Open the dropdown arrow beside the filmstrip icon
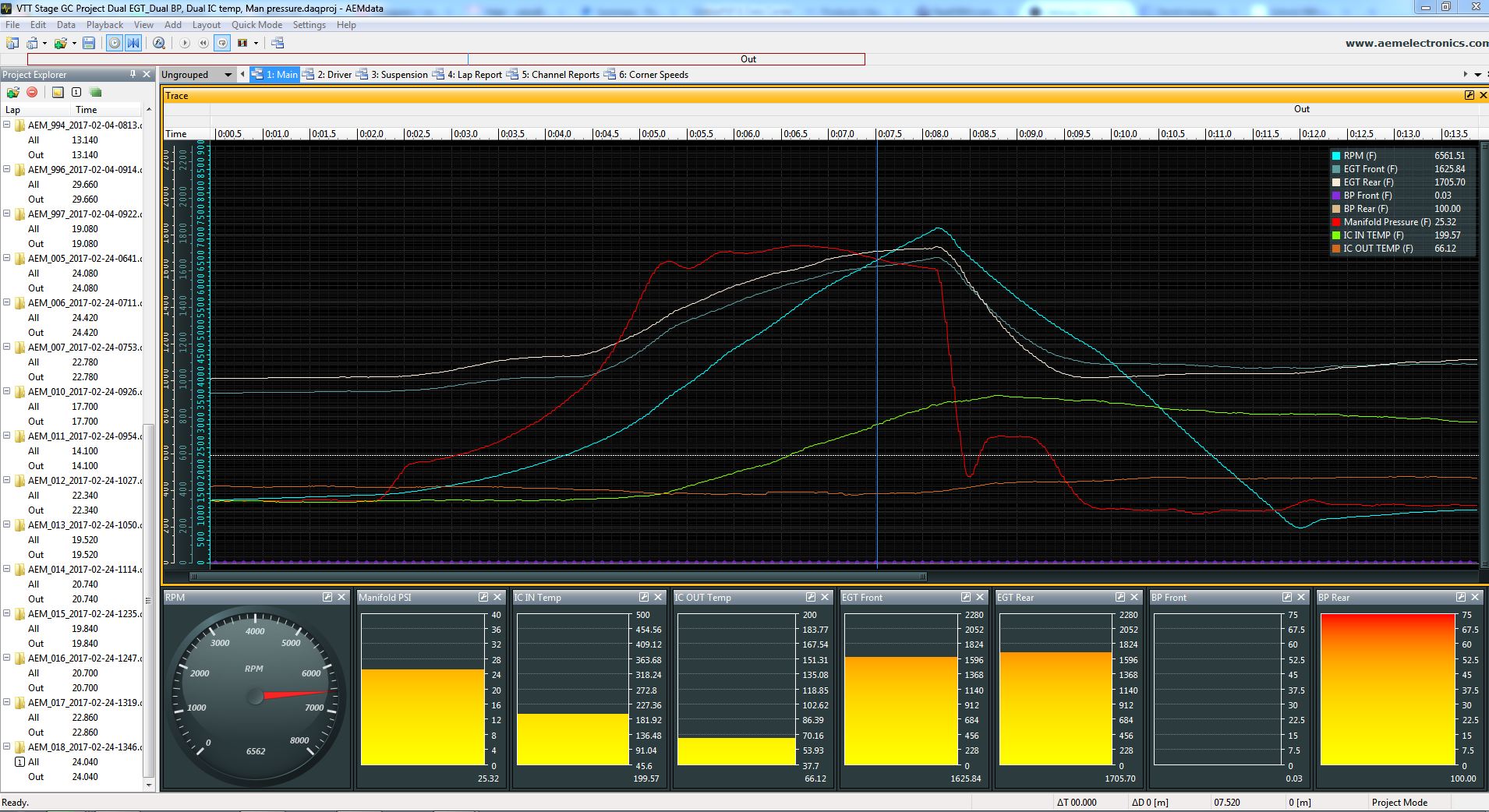1489x812 pixels. coord(256,44)
